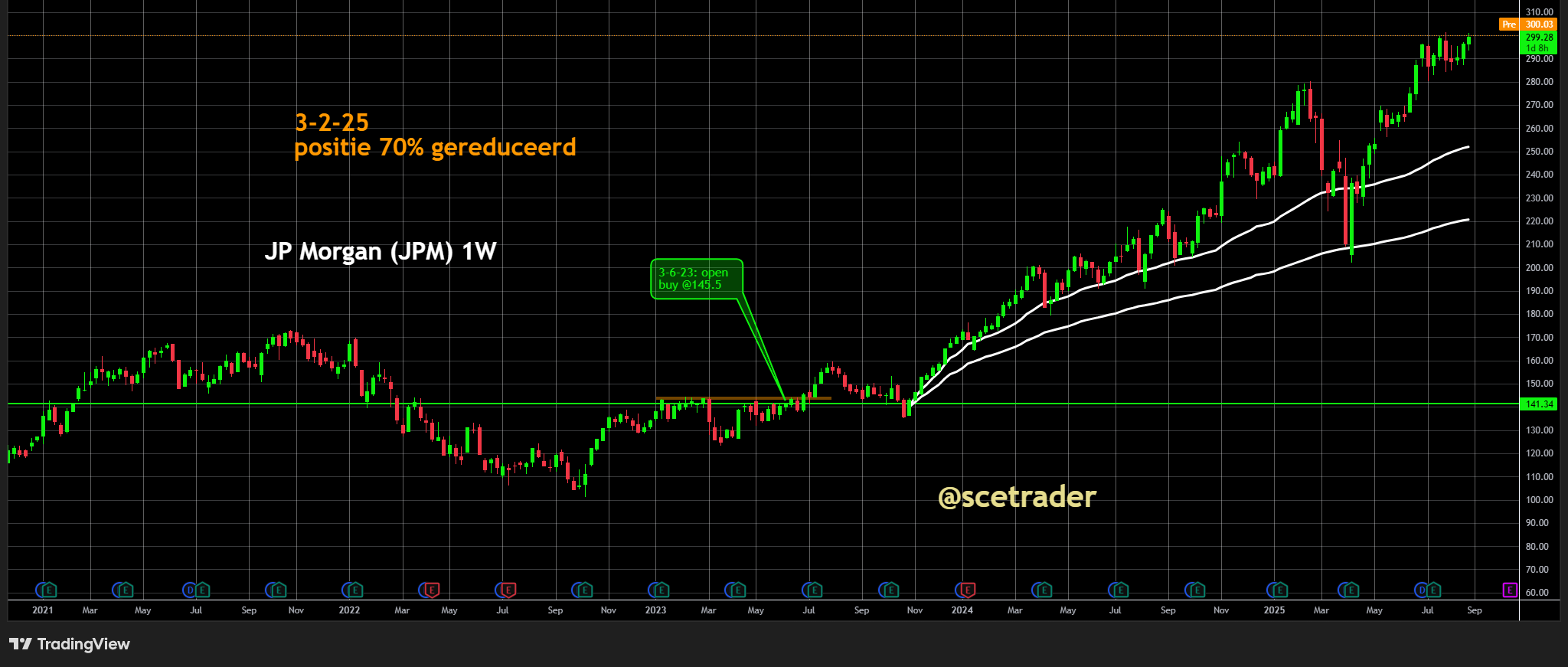Click the 310.00 price scale label
The image size is (1568, 667).
pyautogui.click(x=1539, y=12)
